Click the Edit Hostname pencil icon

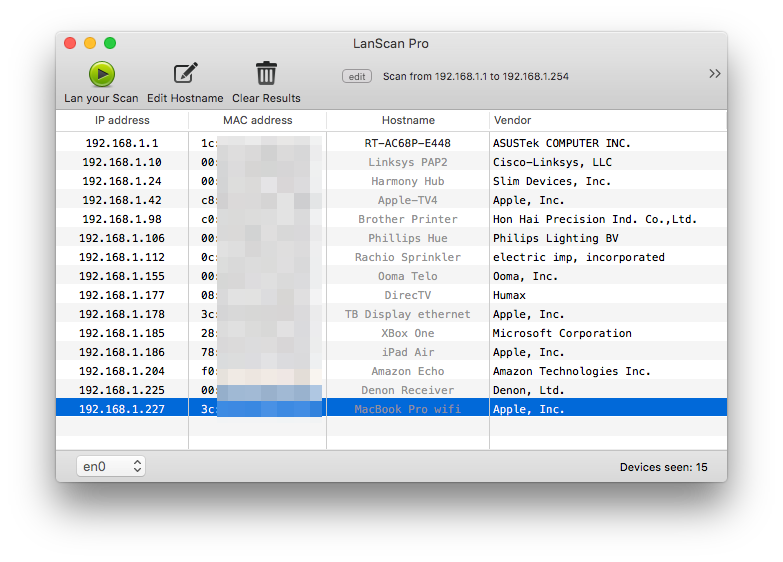coord(185,73)
